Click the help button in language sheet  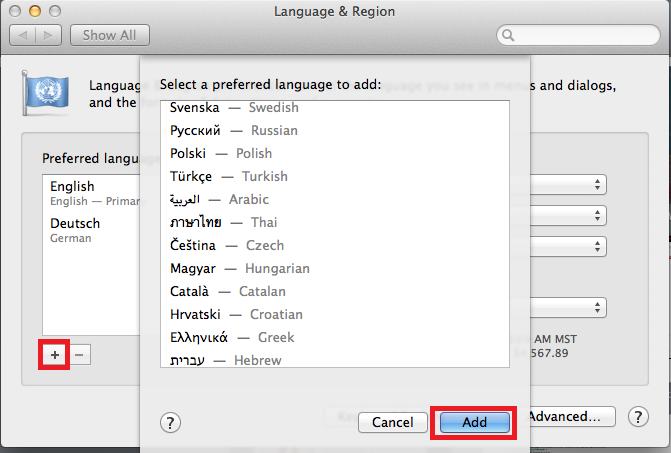click(170, 422)
